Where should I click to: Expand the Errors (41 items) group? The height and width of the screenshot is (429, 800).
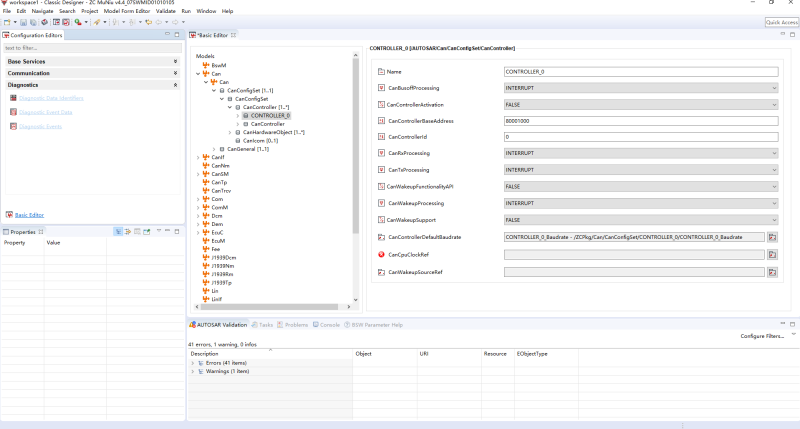click(x=193, y=362)
